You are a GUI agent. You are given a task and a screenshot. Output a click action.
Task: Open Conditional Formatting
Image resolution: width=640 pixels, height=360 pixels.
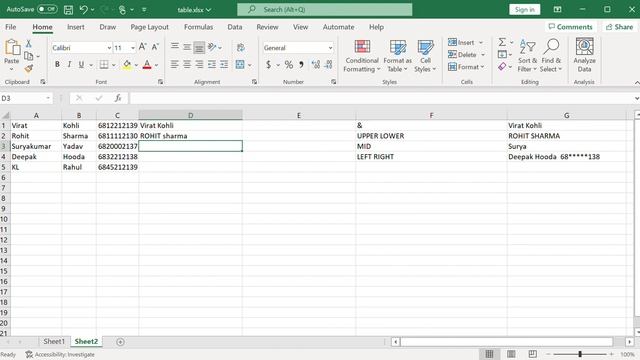click(362, 56)
